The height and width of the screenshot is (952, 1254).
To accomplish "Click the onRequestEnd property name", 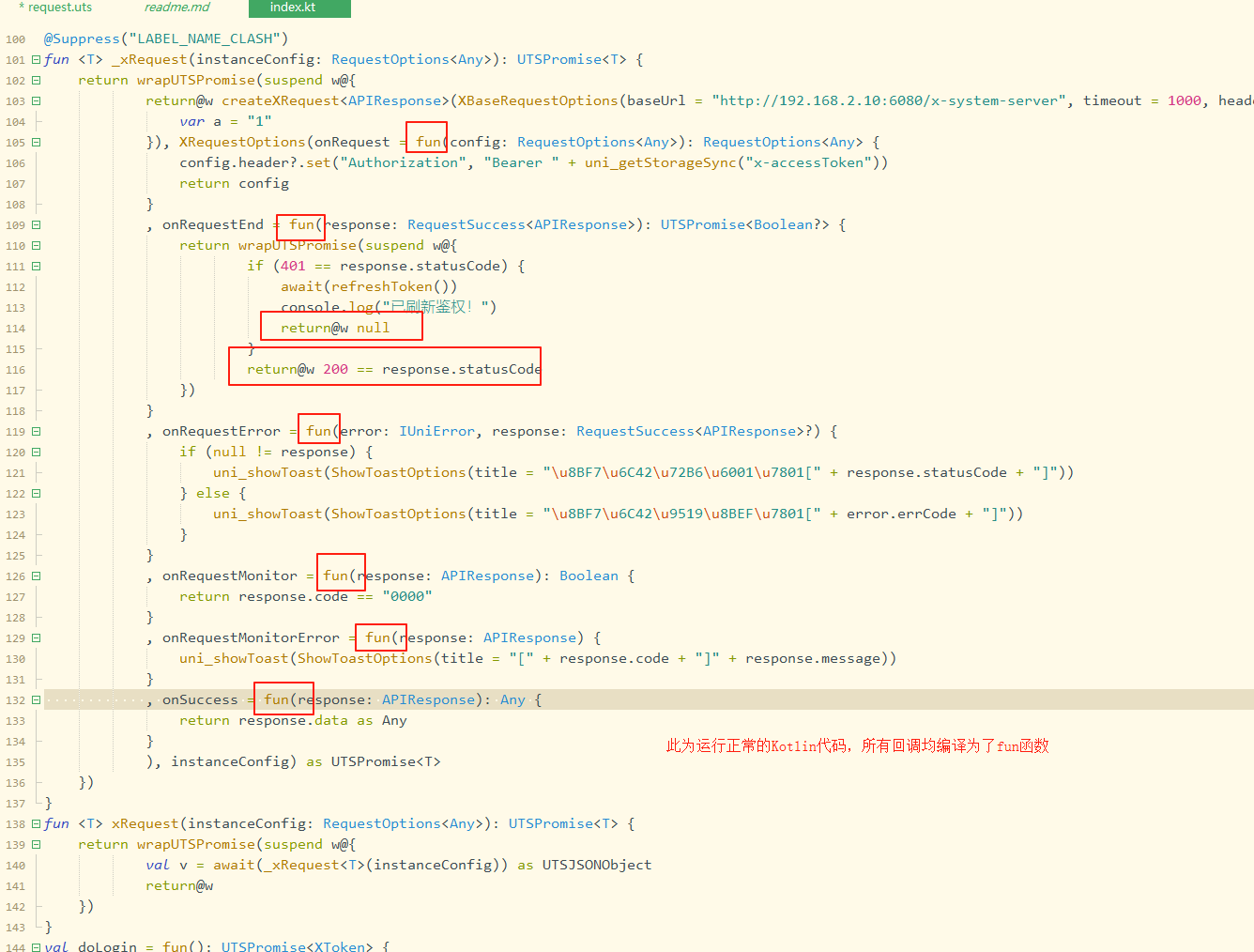I will [213, 224].
